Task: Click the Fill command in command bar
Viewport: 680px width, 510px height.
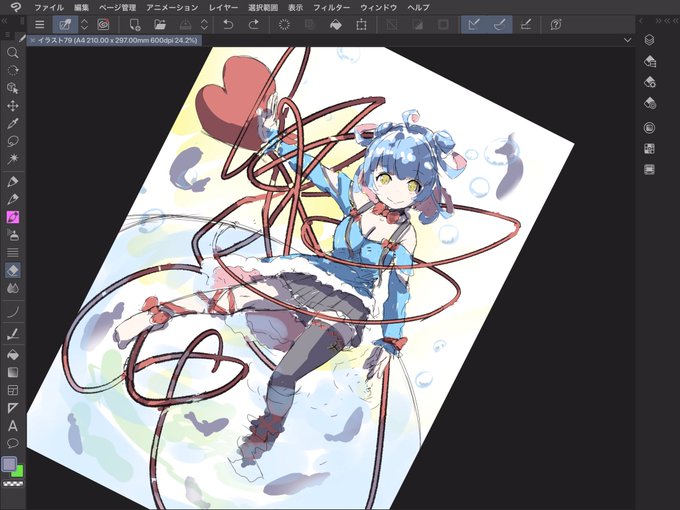Action: (336, 25)
